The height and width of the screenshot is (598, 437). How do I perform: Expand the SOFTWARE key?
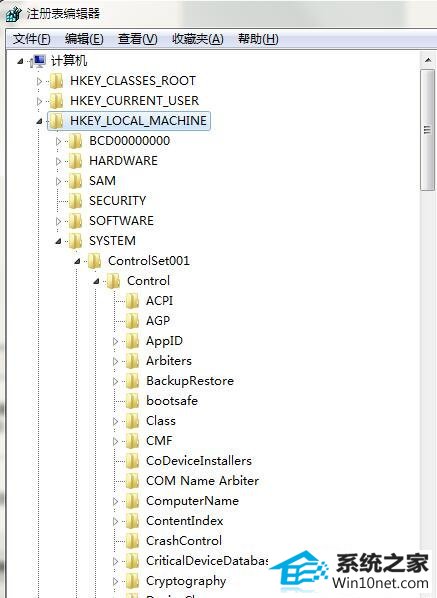tap(58, 221)
